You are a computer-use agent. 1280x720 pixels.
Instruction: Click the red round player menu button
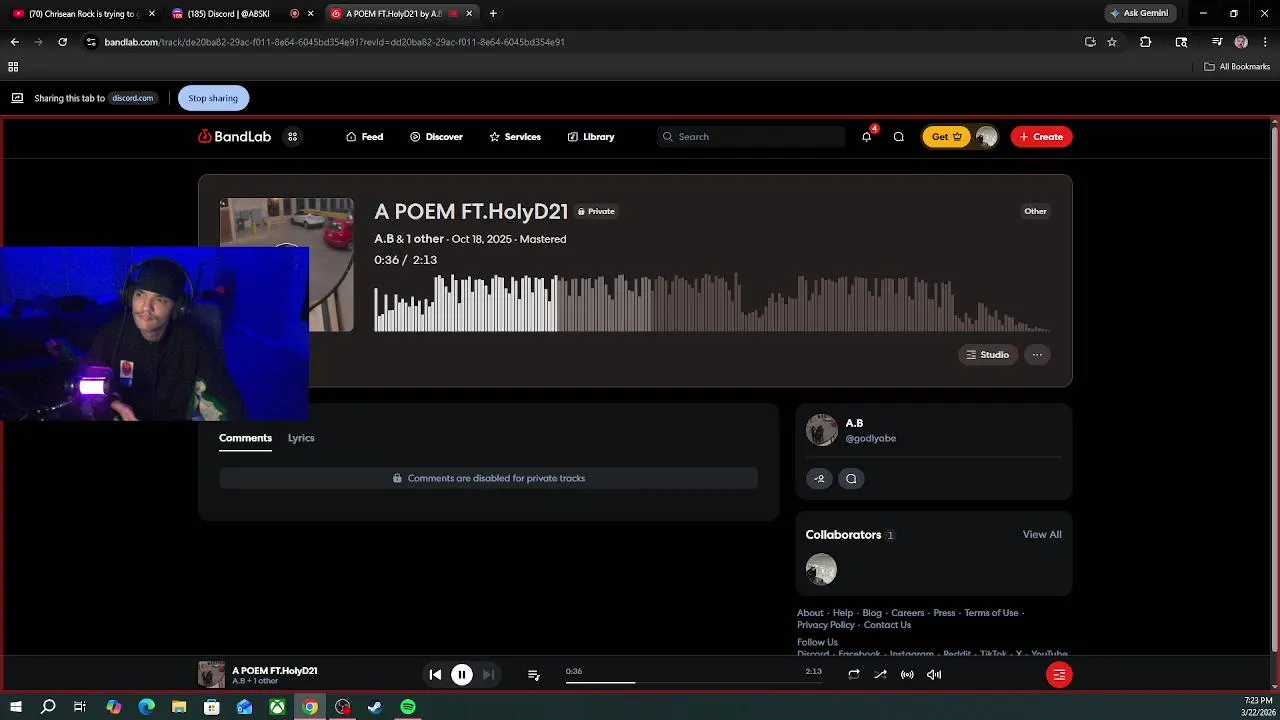[x=1059, y=675]
